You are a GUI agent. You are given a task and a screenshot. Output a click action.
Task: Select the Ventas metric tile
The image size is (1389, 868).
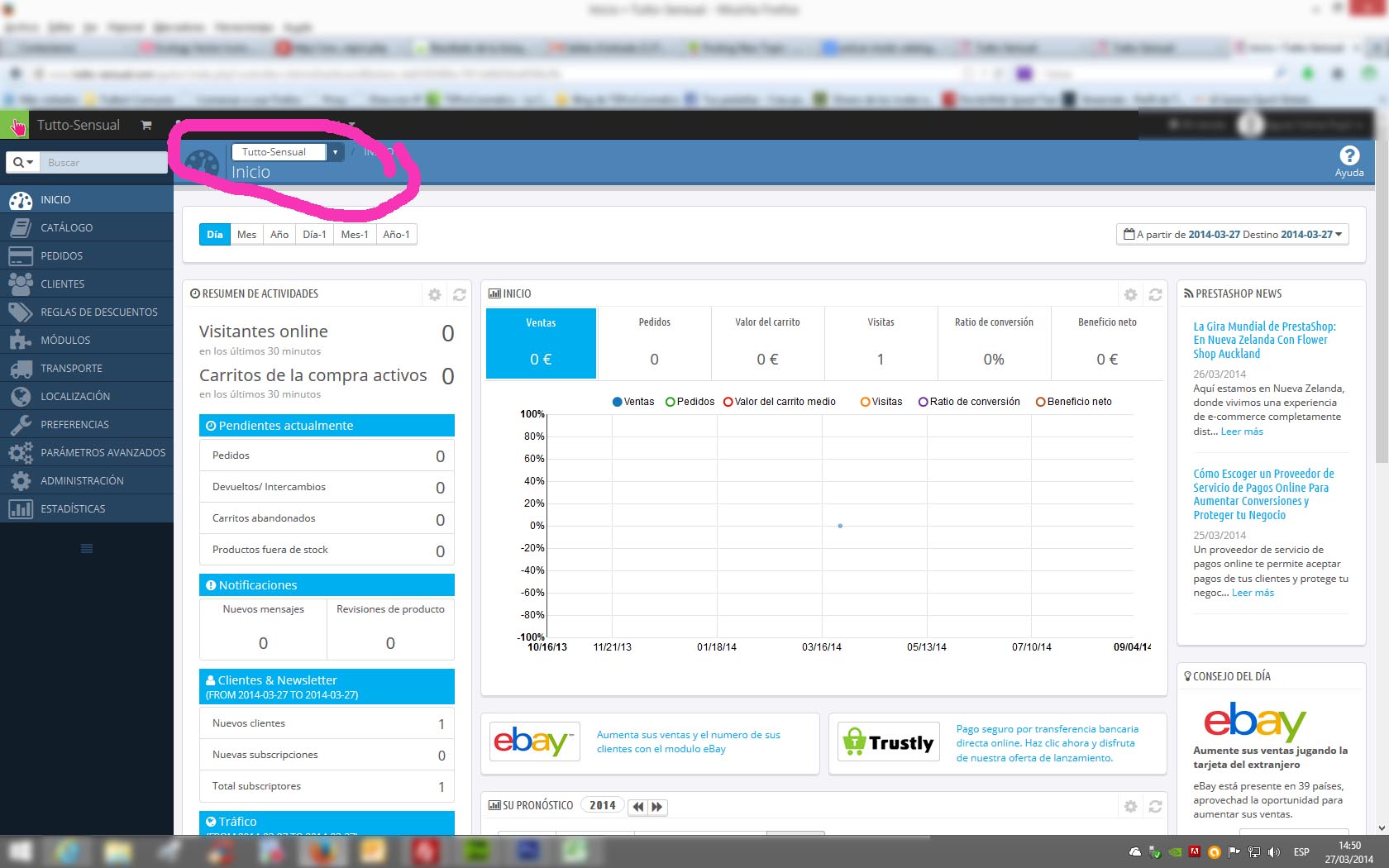(541, 343)
